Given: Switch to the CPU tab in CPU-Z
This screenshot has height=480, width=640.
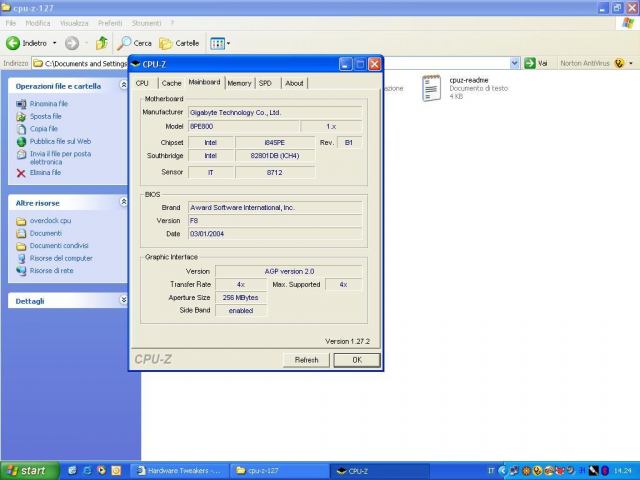Looking at the screenshot, I should (142, 83).
